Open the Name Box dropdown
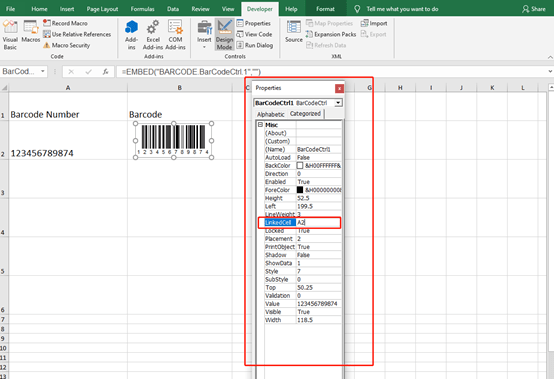554x379 pixels. point(42,71)
